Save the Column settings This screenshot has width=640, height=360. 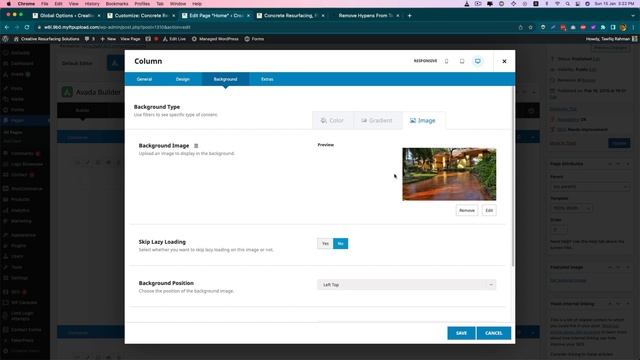click(x=461, y=333)
